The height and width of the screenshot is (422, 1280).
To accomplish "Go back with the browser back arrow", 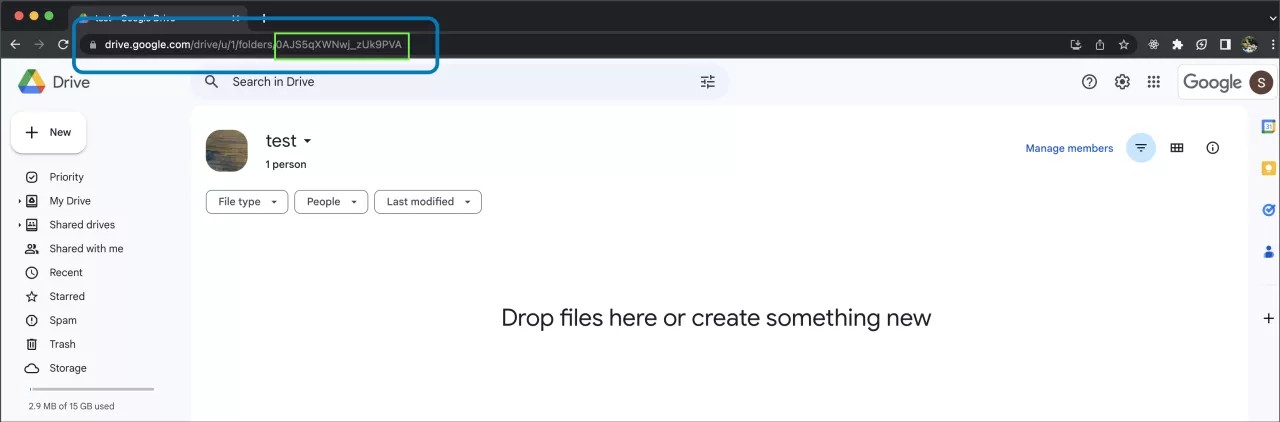I will click(x=15, y=44).
